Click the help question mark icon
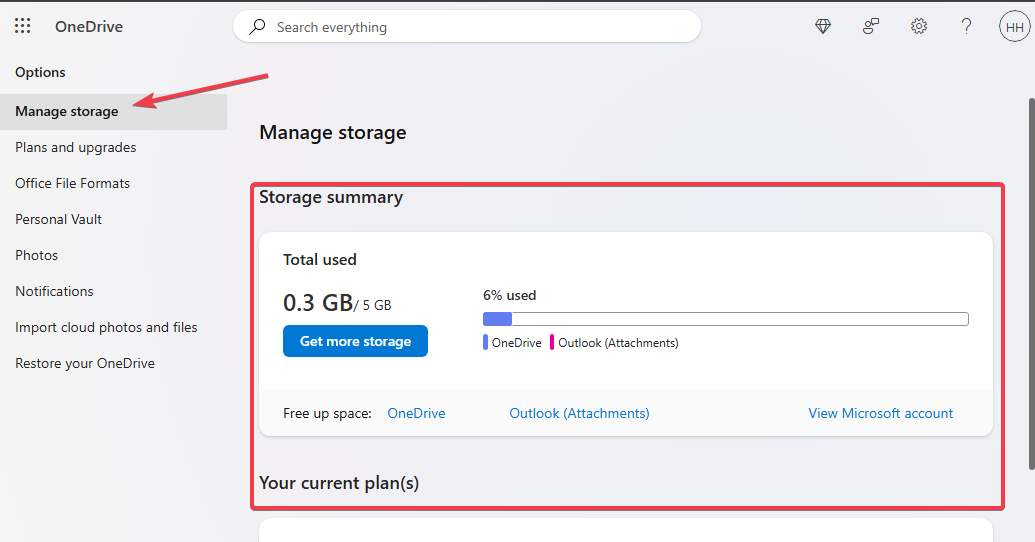The image size is (1035, 542). 966,26
